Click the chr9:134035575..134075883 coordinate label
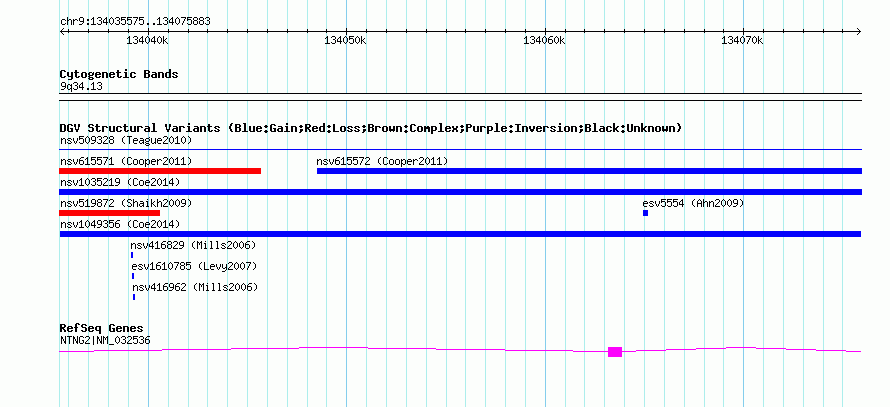Viewport: 890px width, 407px height. (135, 22)
